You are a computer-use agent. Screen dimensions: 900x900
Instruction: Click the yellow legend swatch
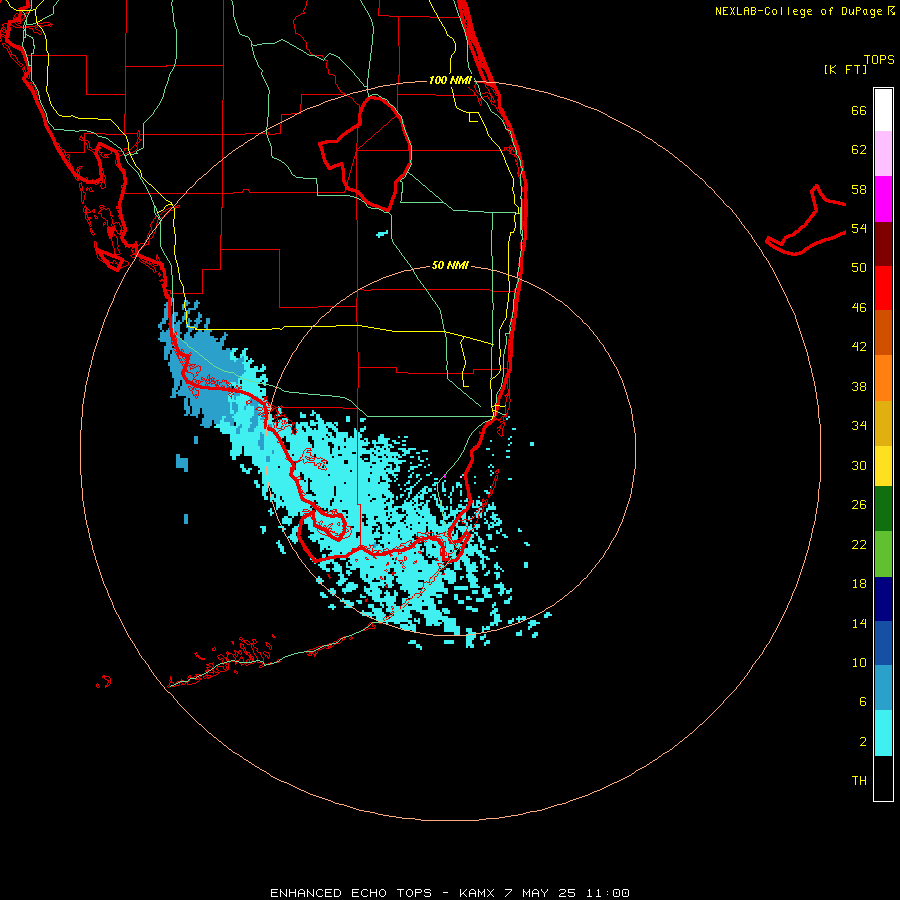pyautogui.click(x=883, y=466)
